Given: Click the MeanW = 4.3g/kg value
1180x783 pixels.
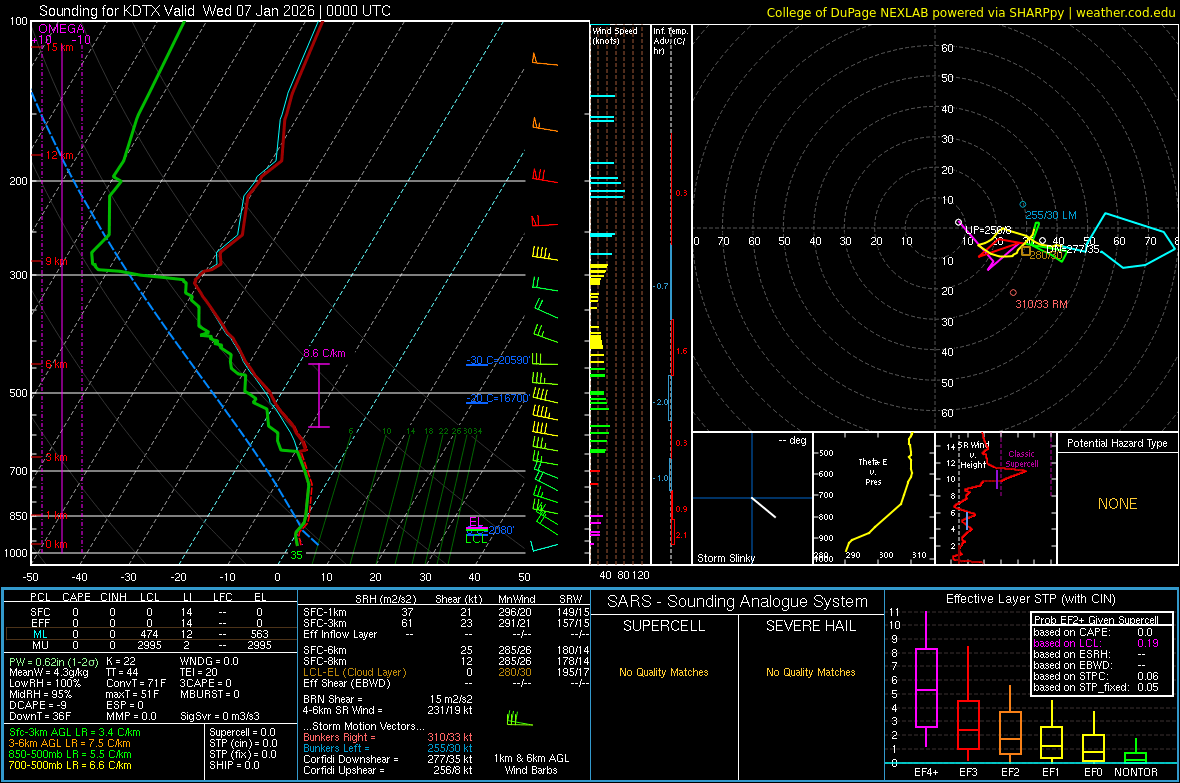Looking at the screenshot, I should pyautogui.click(x=48, y=672).
